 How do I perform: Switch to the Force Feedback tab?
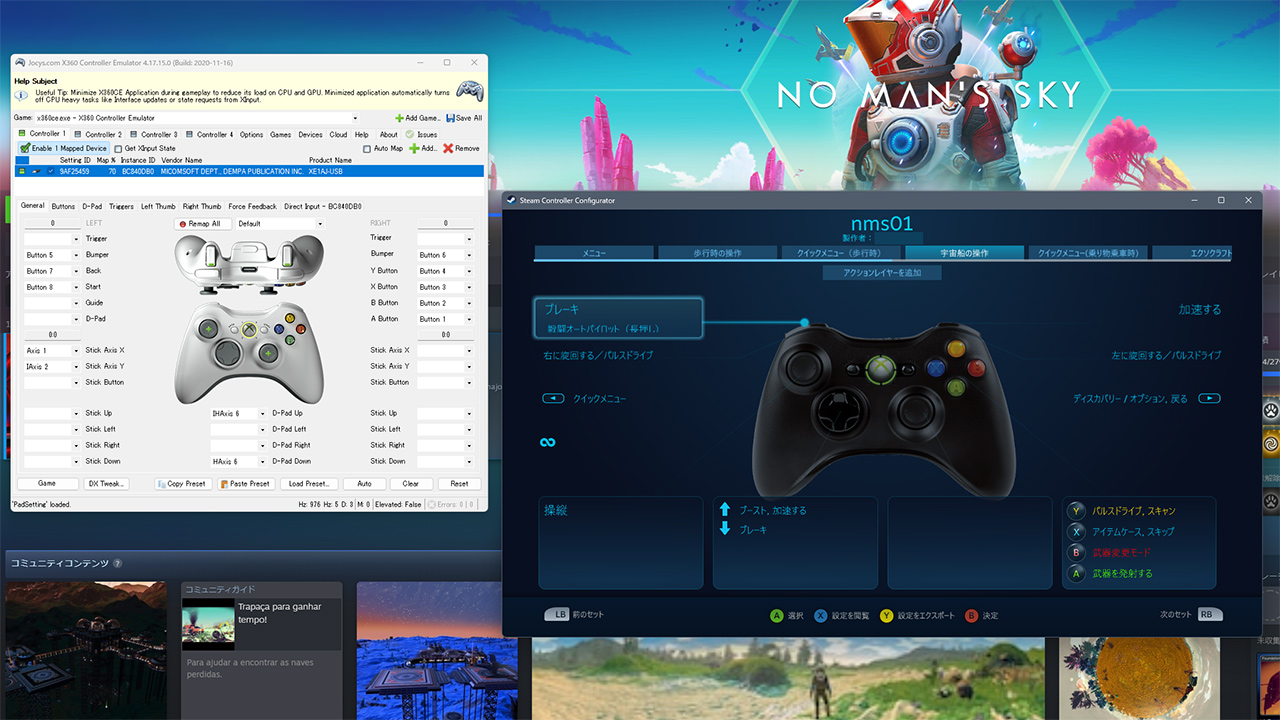click(252, 206)
